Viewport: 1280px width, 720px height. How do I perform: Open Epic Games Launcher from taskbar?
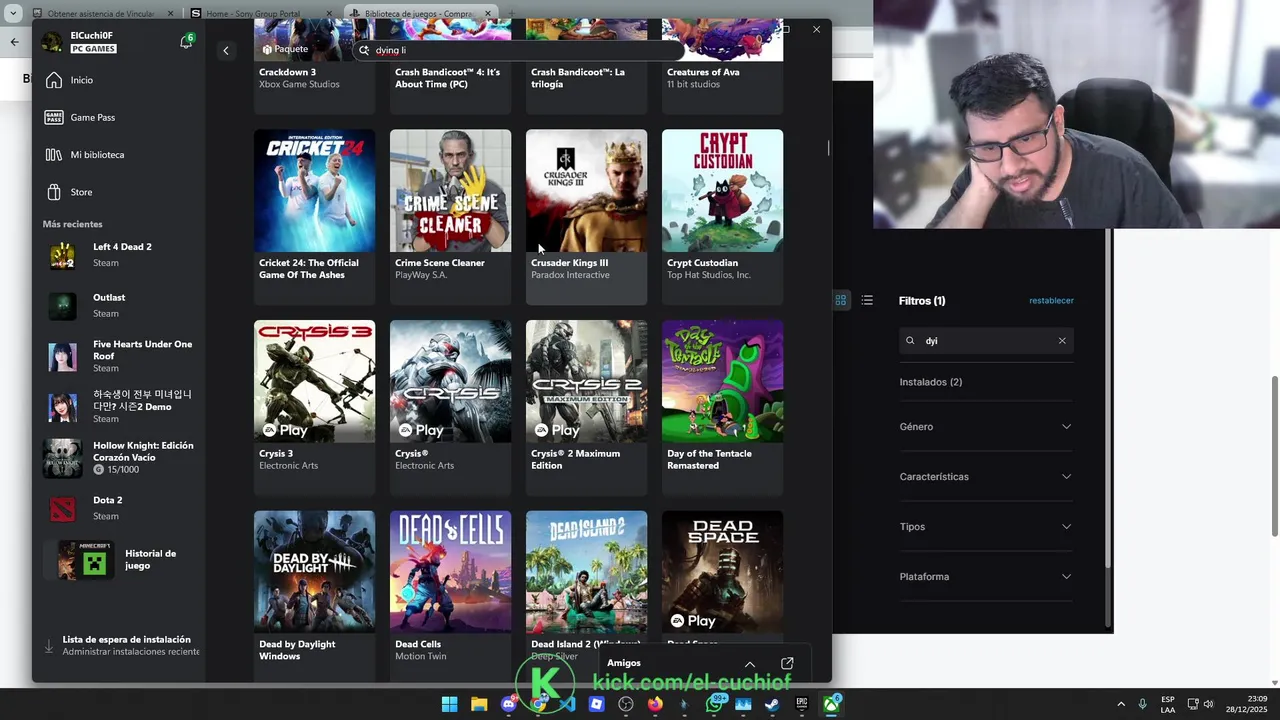tap(802, 704)
